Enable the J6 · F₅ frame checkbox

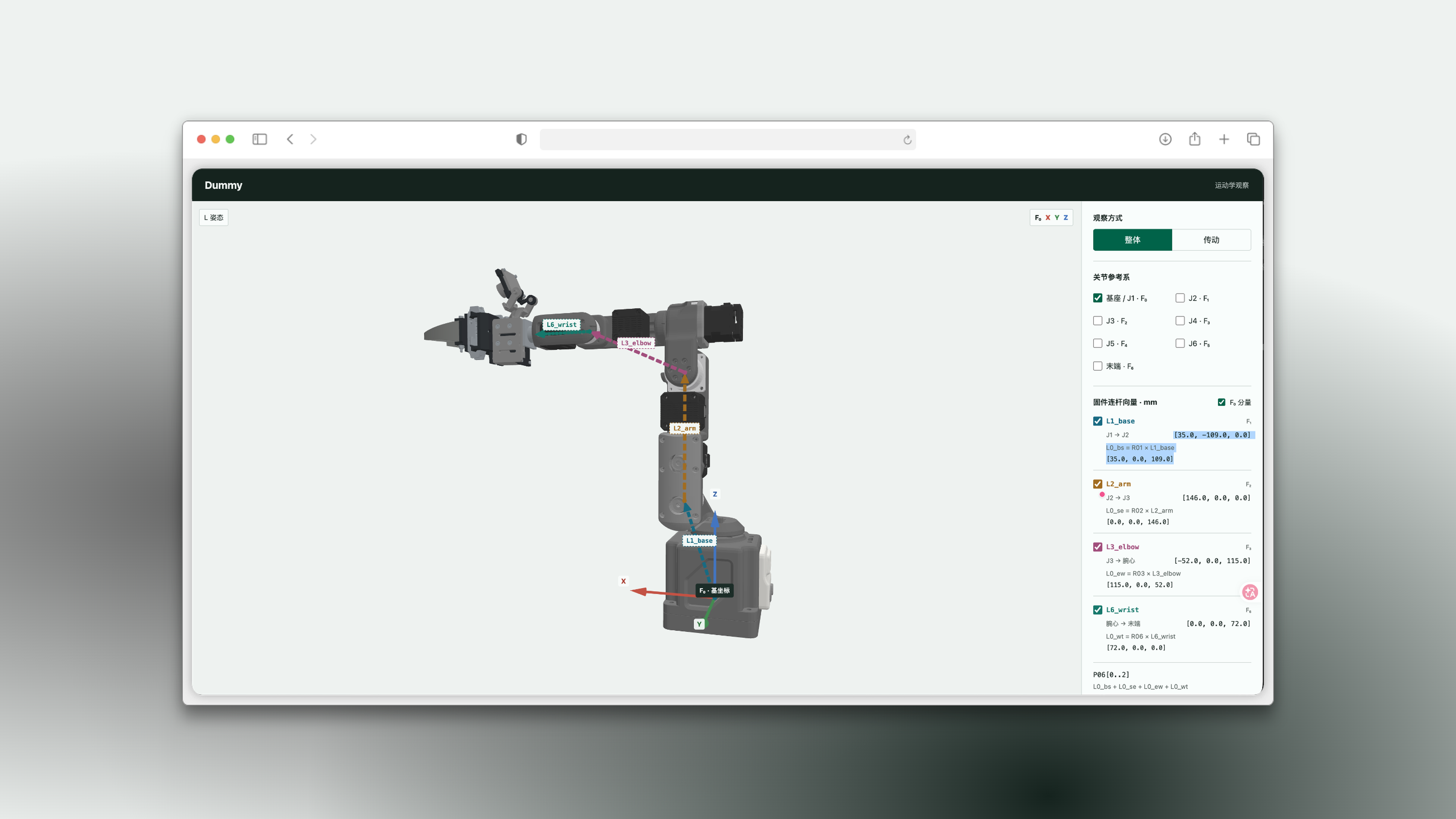pyautogui.click(x=1180, y=343)
